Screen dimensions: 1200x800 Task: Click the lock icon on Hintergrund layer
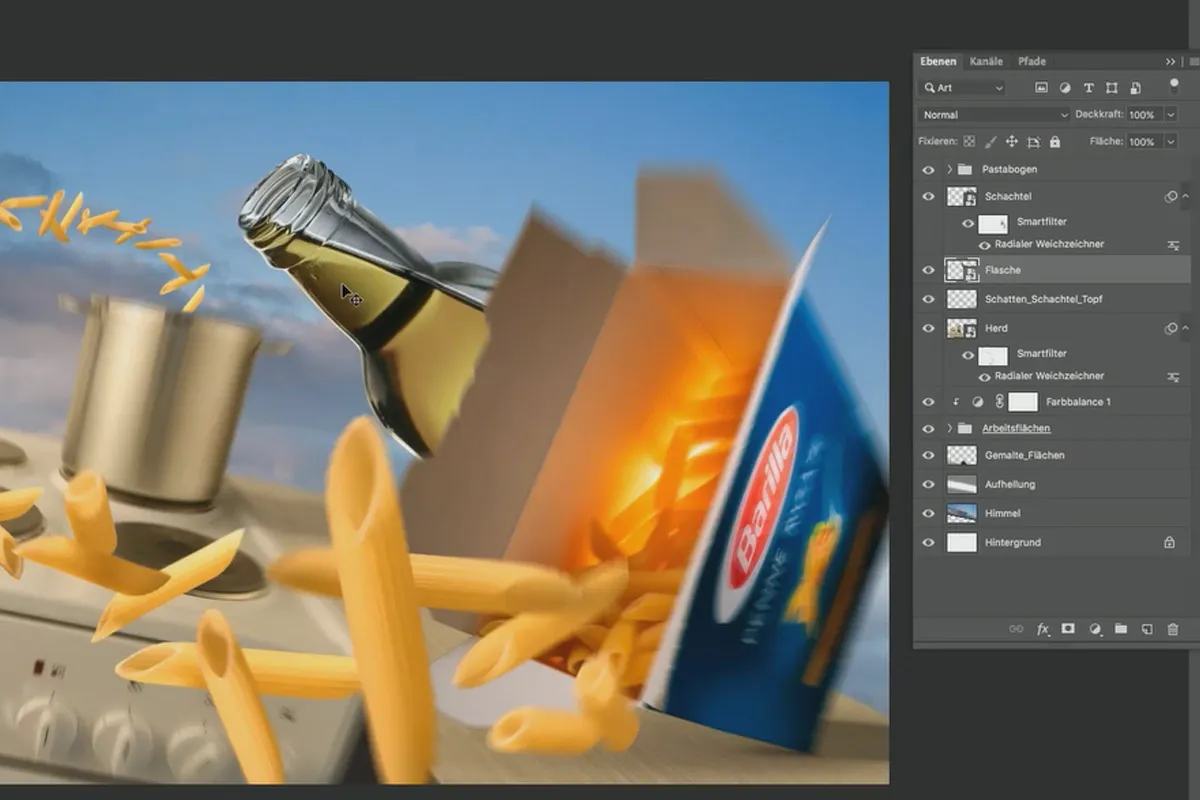coord(1169,542)
